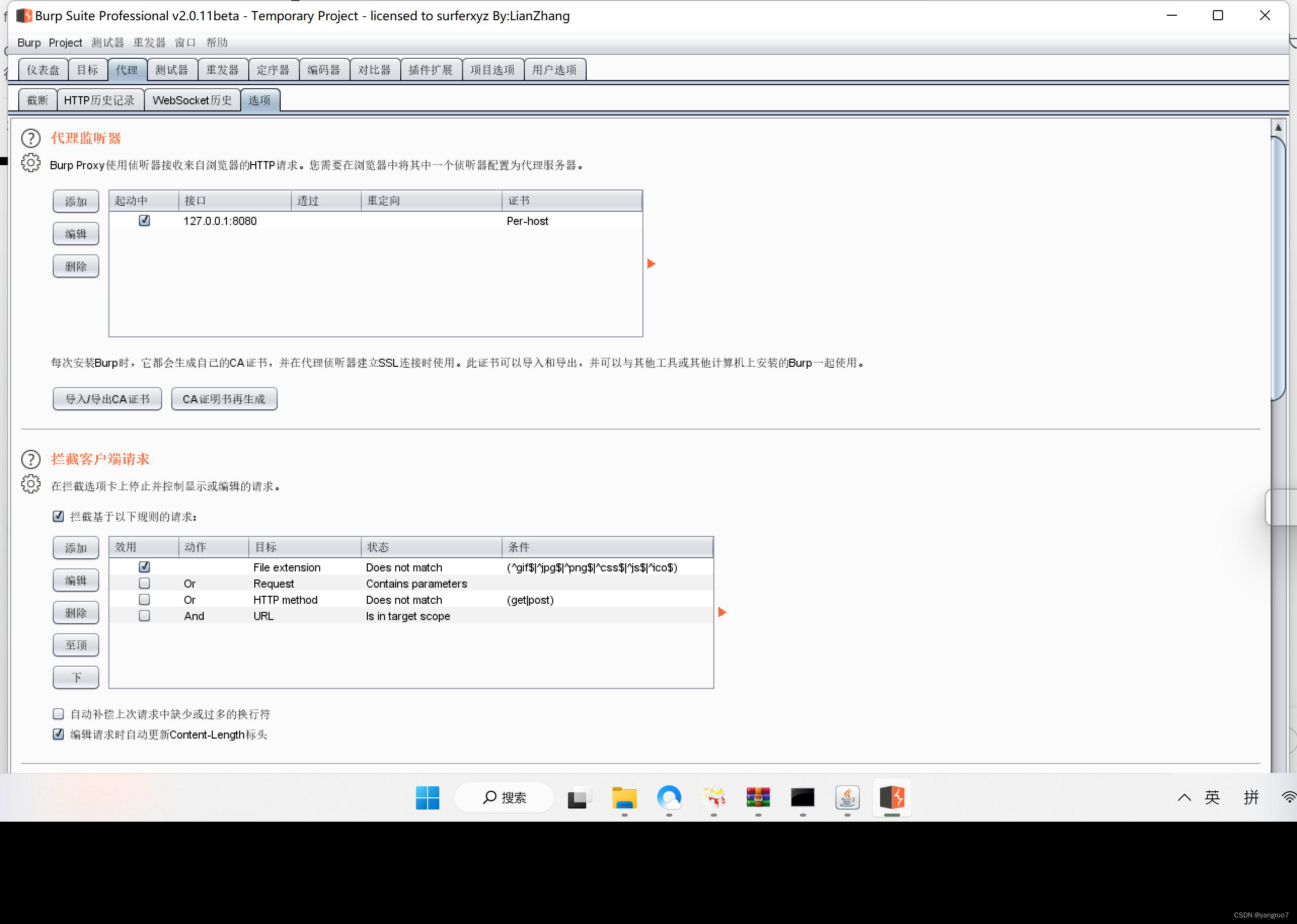The width and height of the screenshot is (1297, 924).
Task: Click the gear settings icon next to 代理监听器
Action: click(31, 163)
